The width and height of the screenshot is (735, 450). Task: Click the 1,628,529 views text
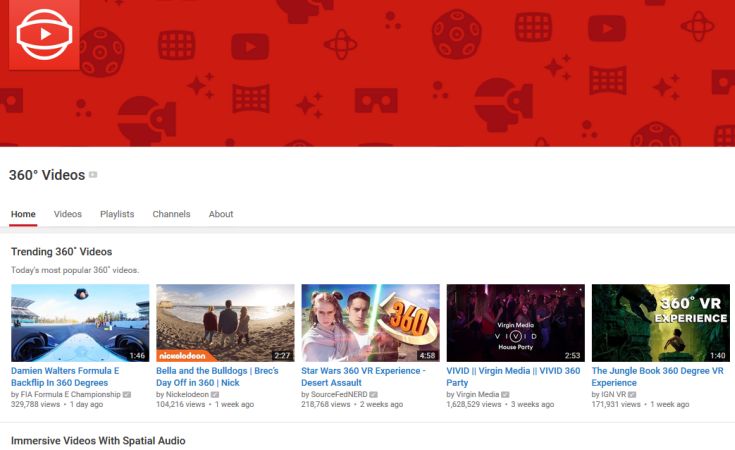(x=473, y=404)
